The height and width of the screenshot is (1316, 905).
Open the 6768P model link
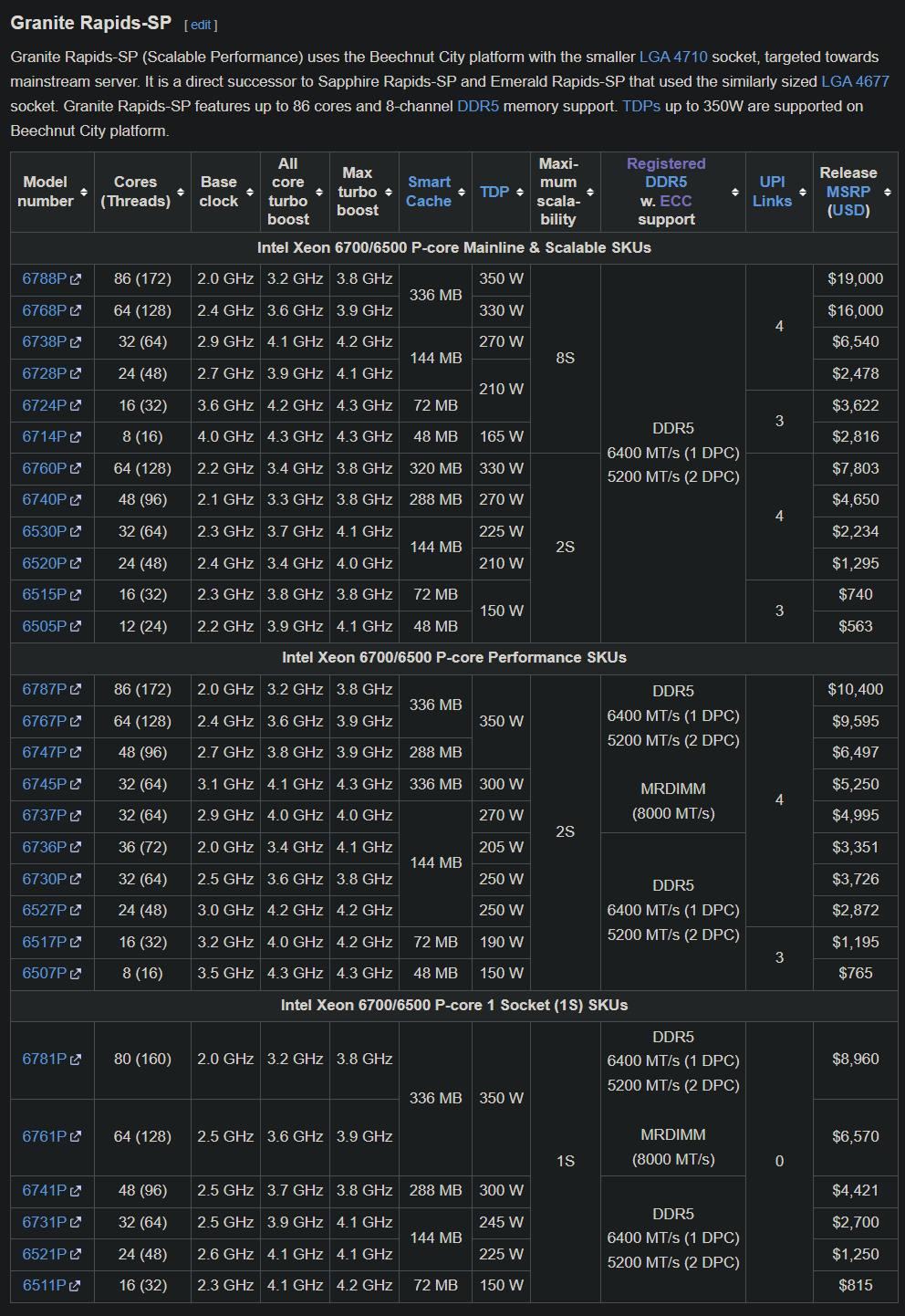[x=45, y=310]
